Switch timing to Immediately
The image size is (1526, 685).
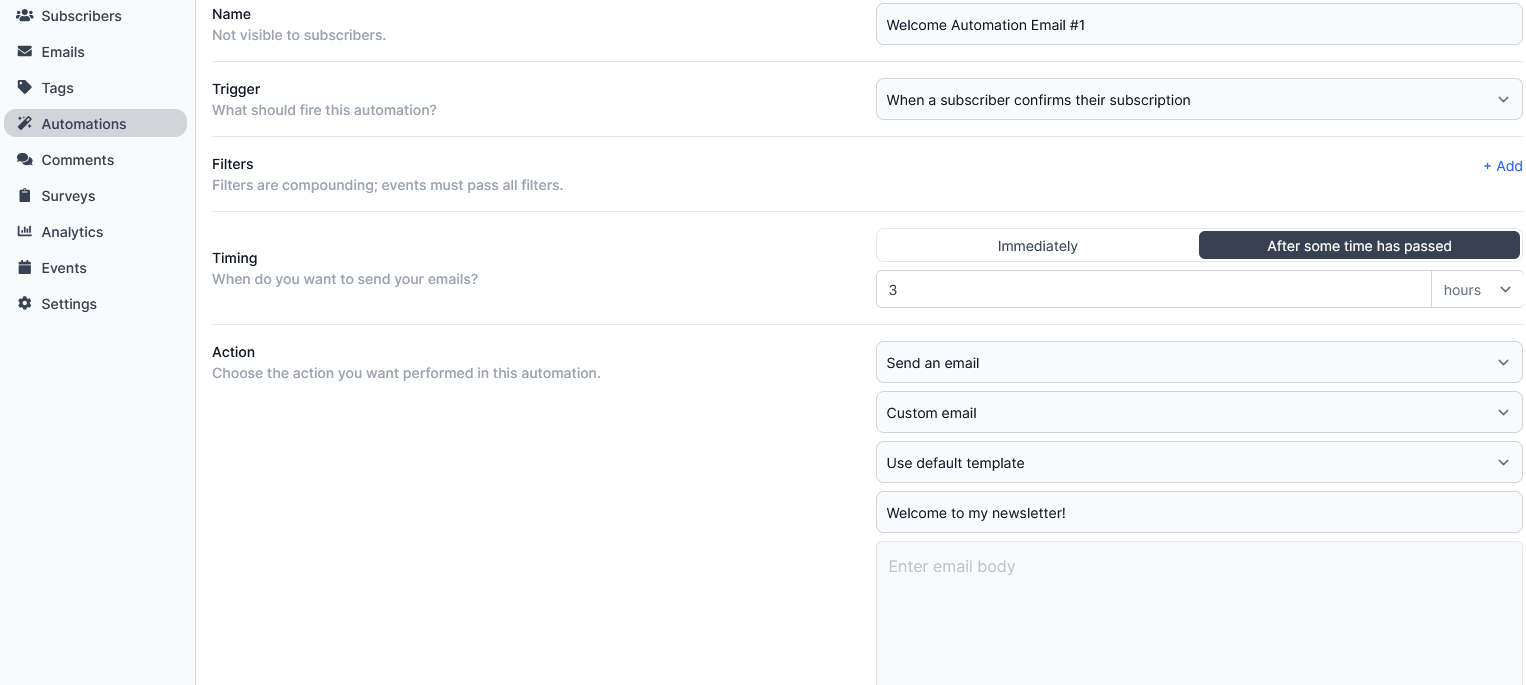1037,246
